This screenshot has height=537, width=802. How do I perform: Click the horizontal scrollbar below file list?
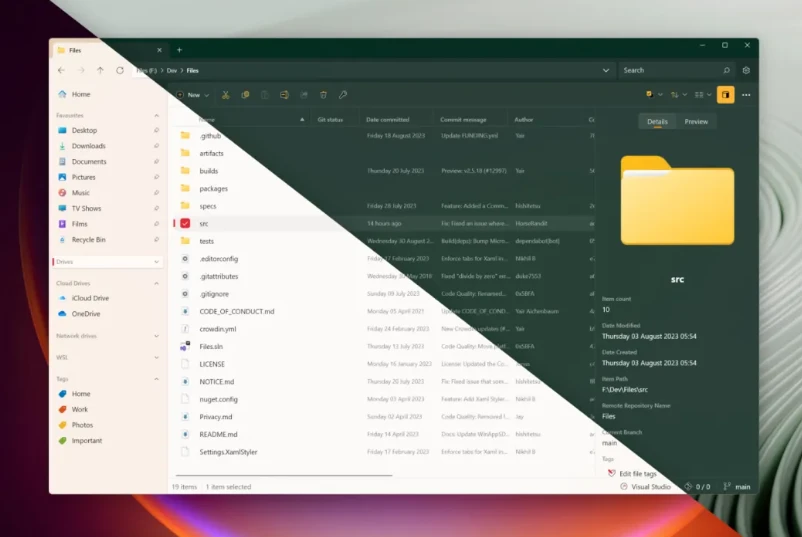pyautogui.click(x=284, y=475)
